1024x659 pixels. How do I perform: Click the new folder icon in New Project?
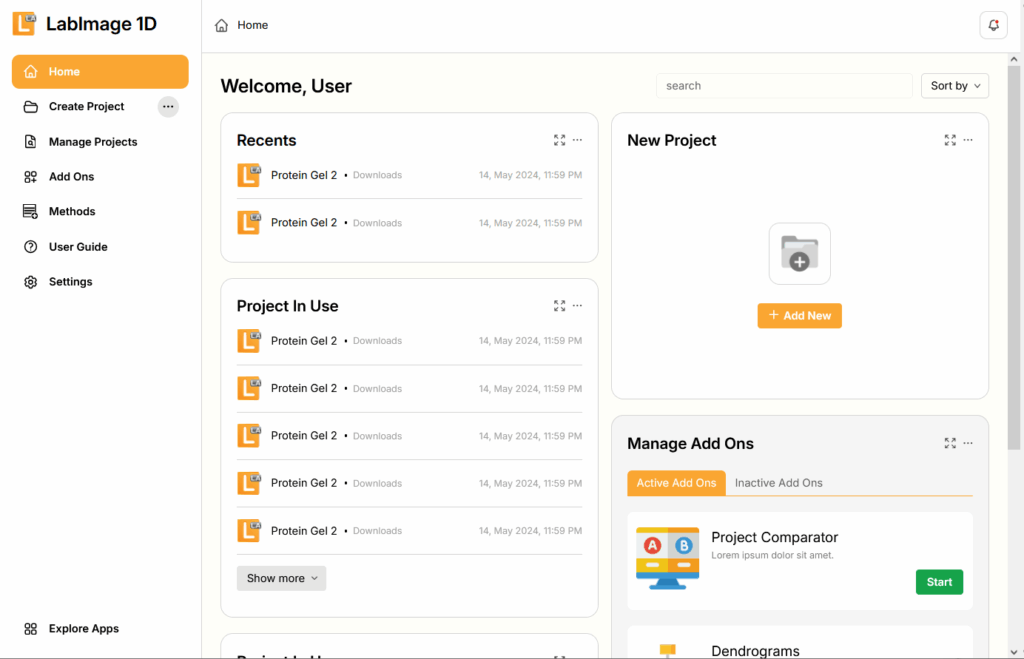(799, 253)
